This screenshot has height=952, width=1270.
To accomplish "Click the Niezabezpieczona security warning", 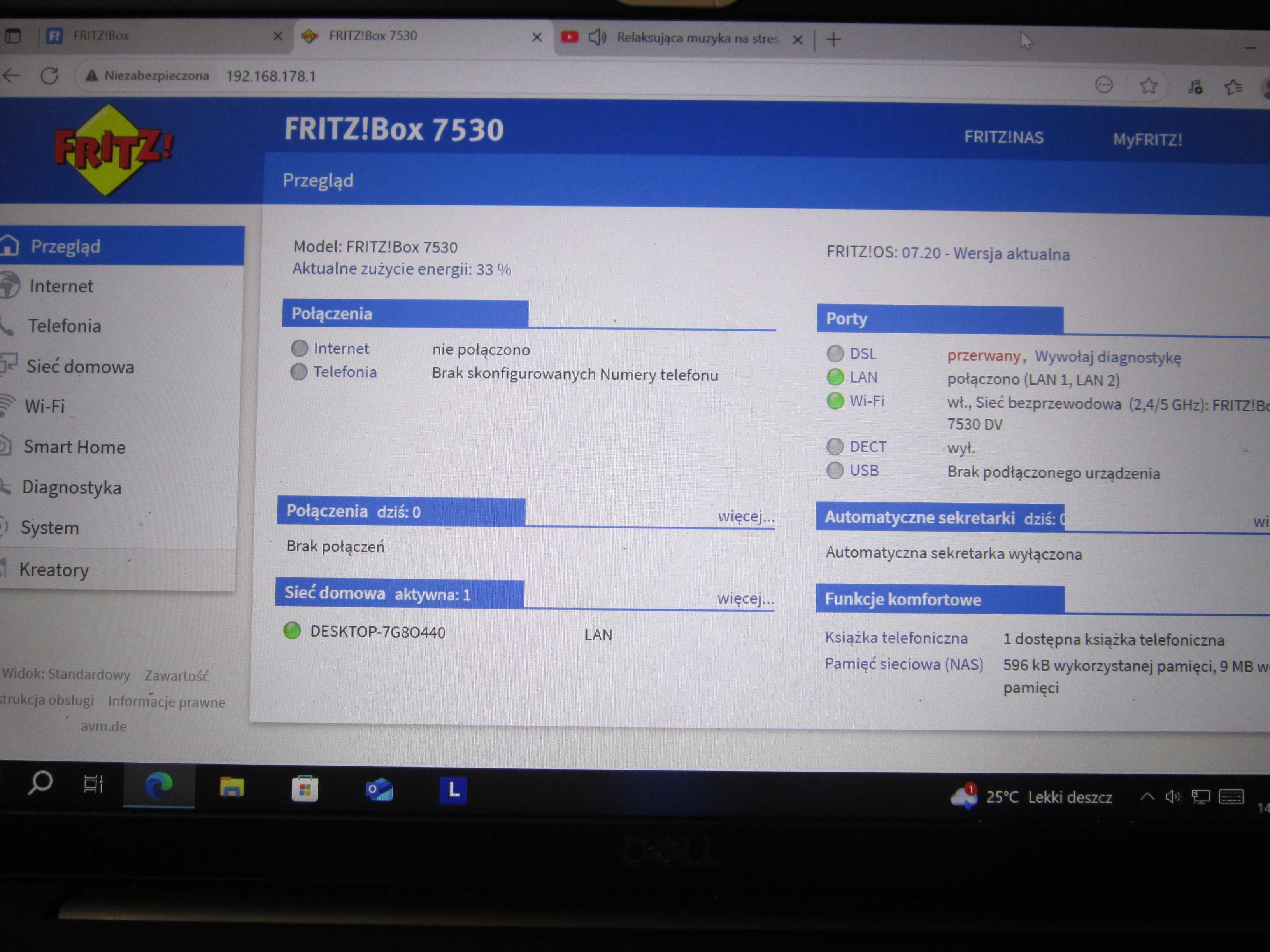I will [x=147, y=75].
